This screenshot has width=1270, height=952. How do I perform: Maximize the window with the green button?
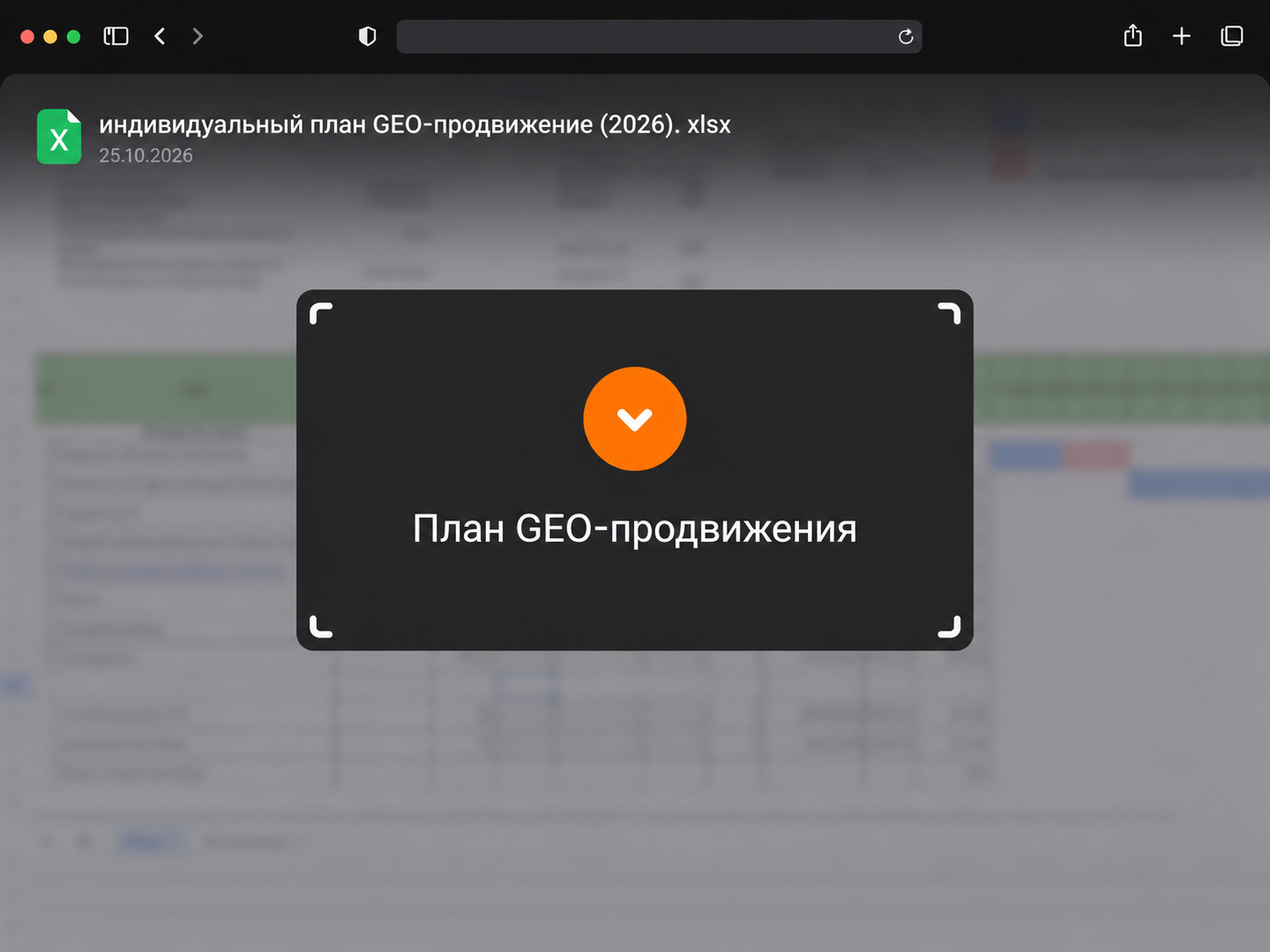(x=74, y=36)
